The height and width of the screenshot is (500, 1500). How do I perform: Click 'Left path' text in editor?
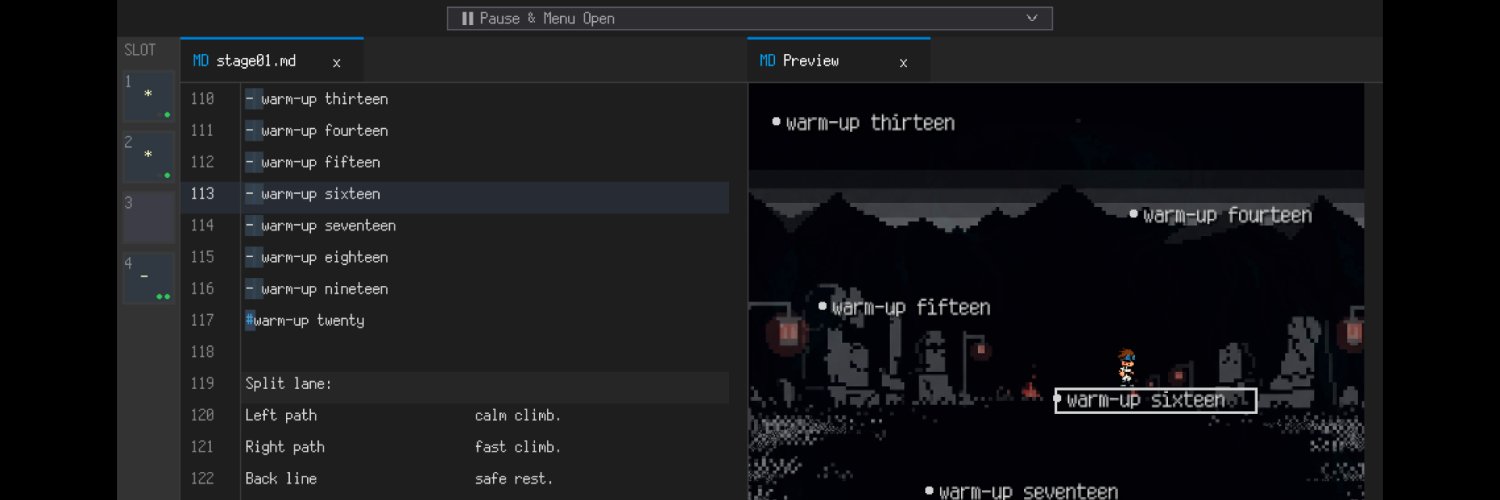coord(281,415)
